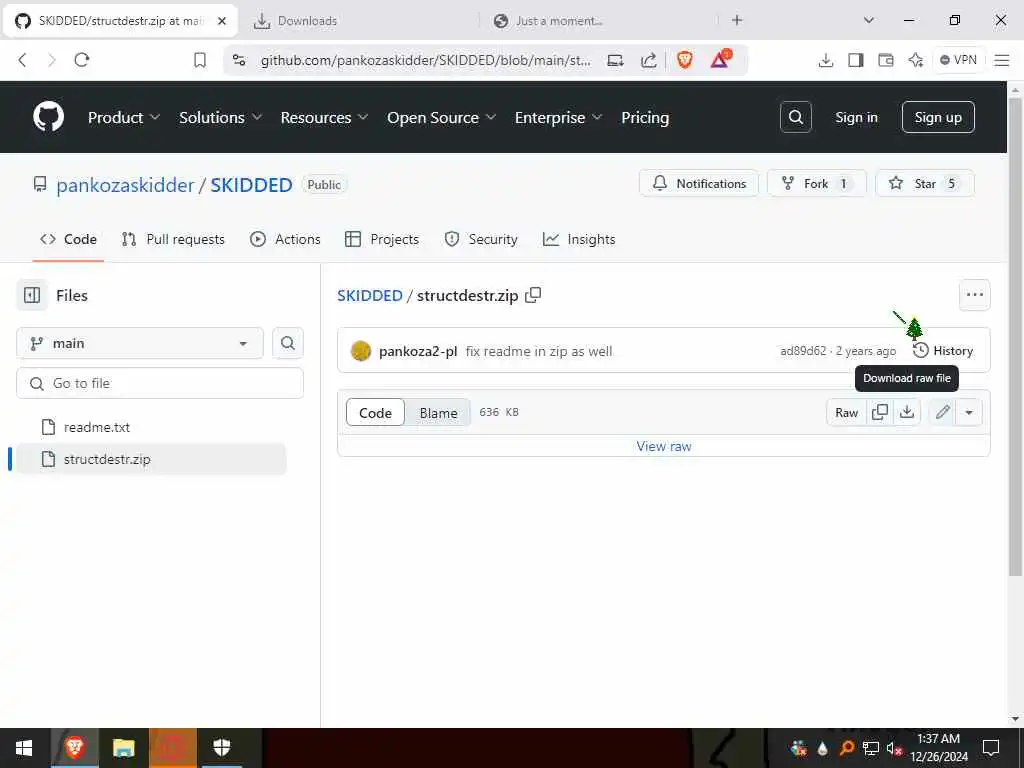Expand the Solutions menu
The height and width of the screenshot is (768, 1024).
221,118
